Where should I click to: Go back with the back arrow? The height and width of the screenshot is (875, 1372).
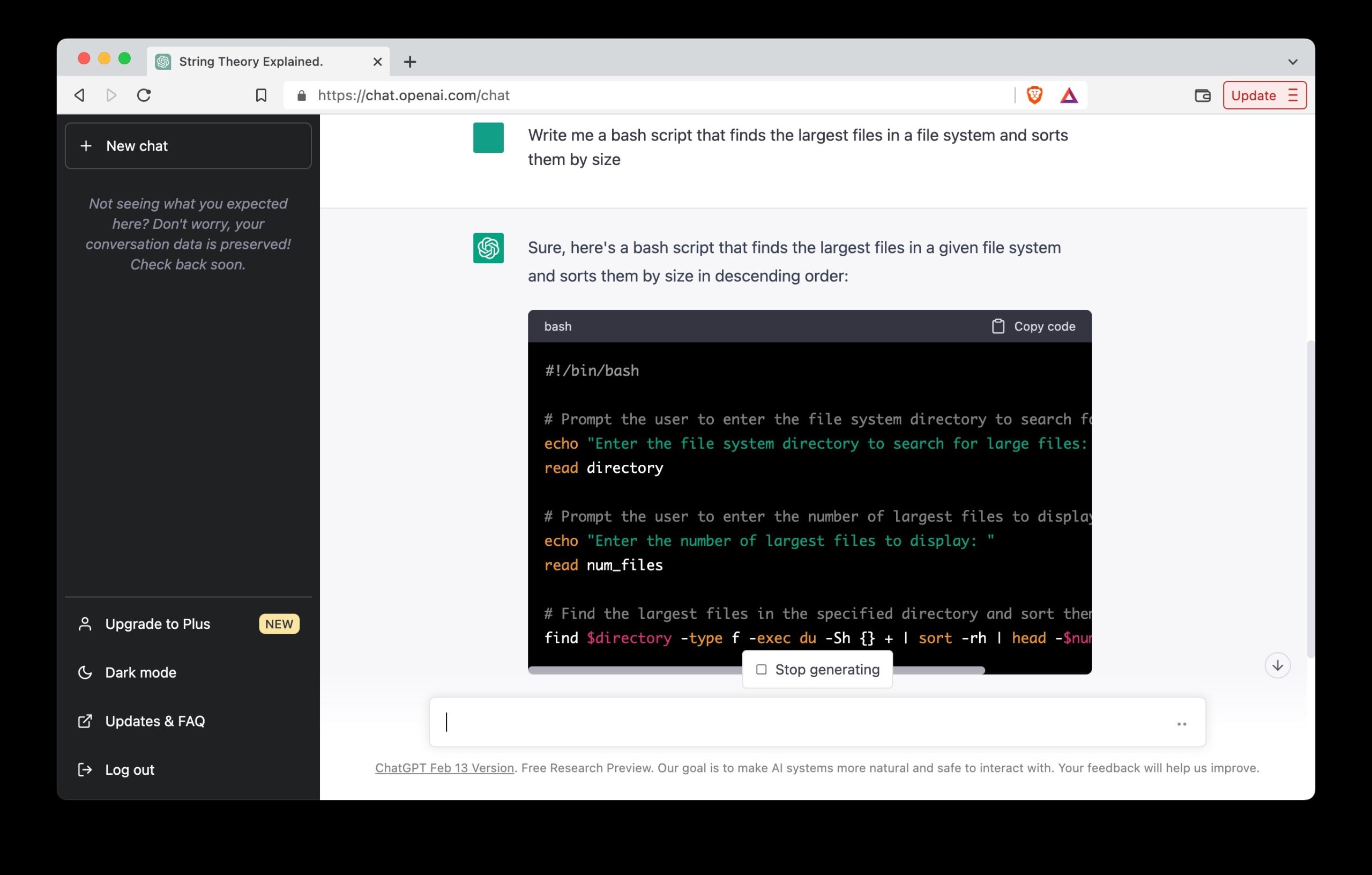click(80, 95)
